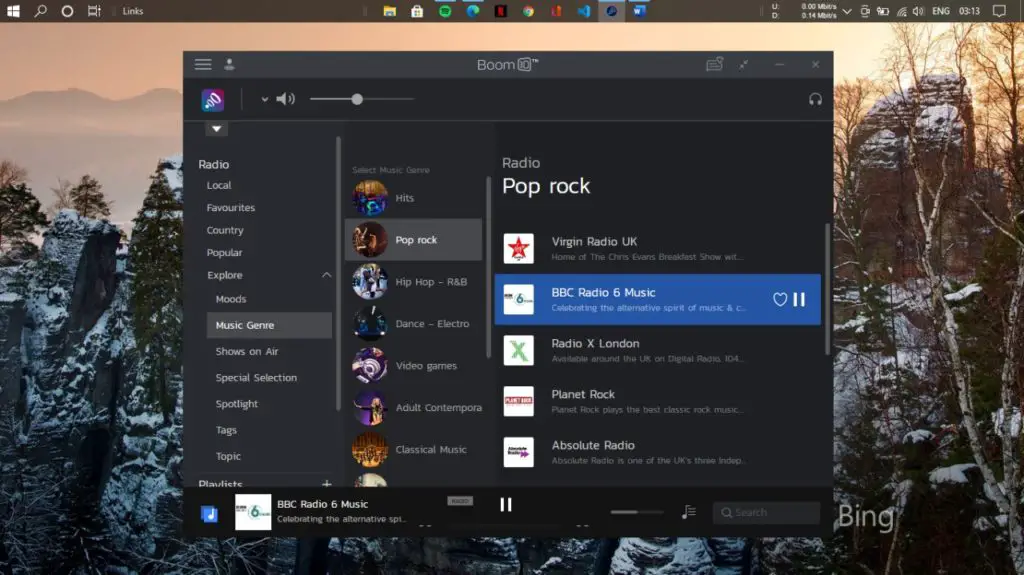The height and width of the screenshot is (575, 1024).
Task: Expand the dropdown arrow above Radio sidebar
Action: 216,129
